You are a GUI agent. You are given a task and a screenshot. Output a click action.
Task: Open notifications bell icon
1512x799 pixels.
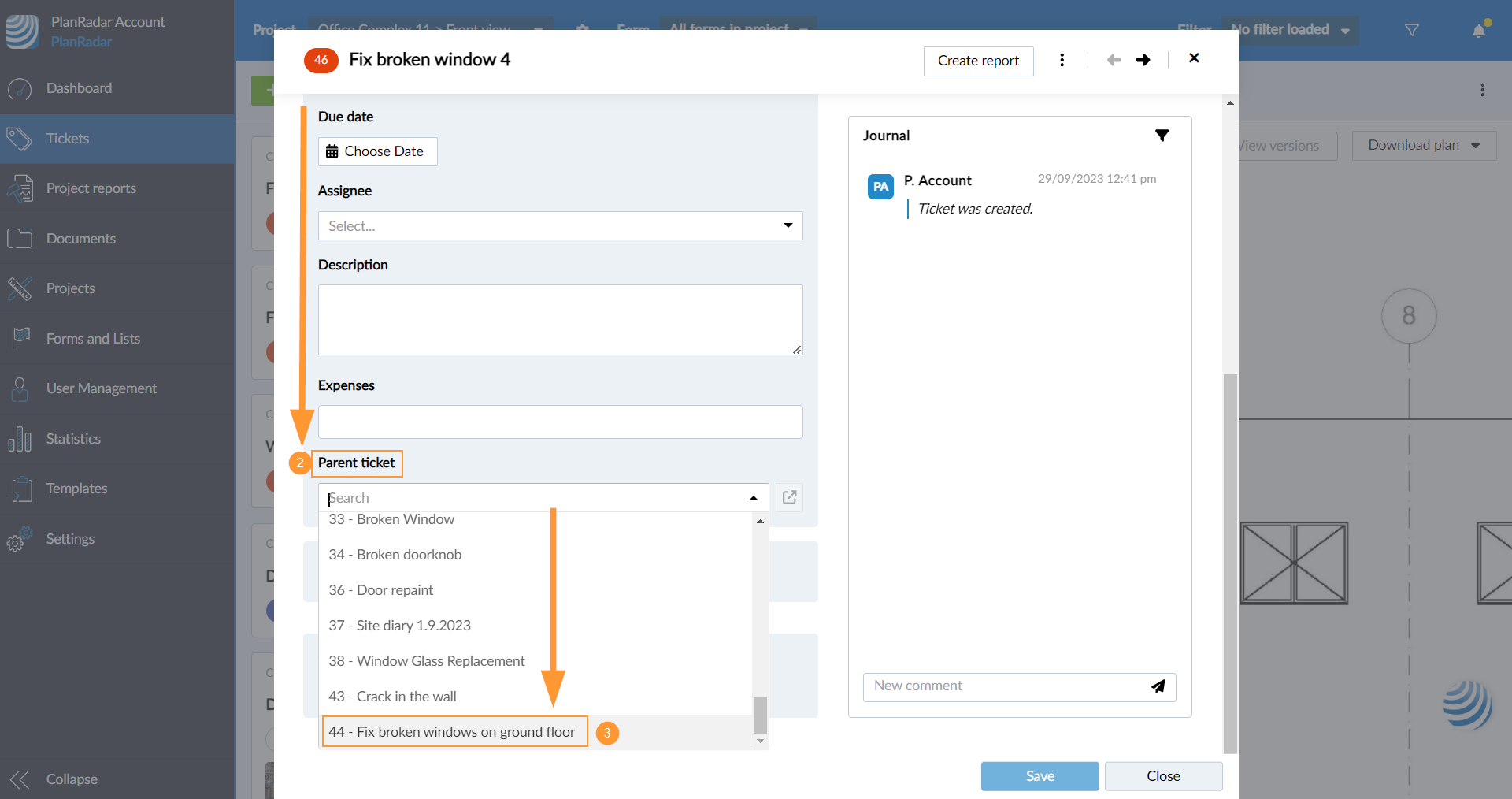coord(1479,30)
